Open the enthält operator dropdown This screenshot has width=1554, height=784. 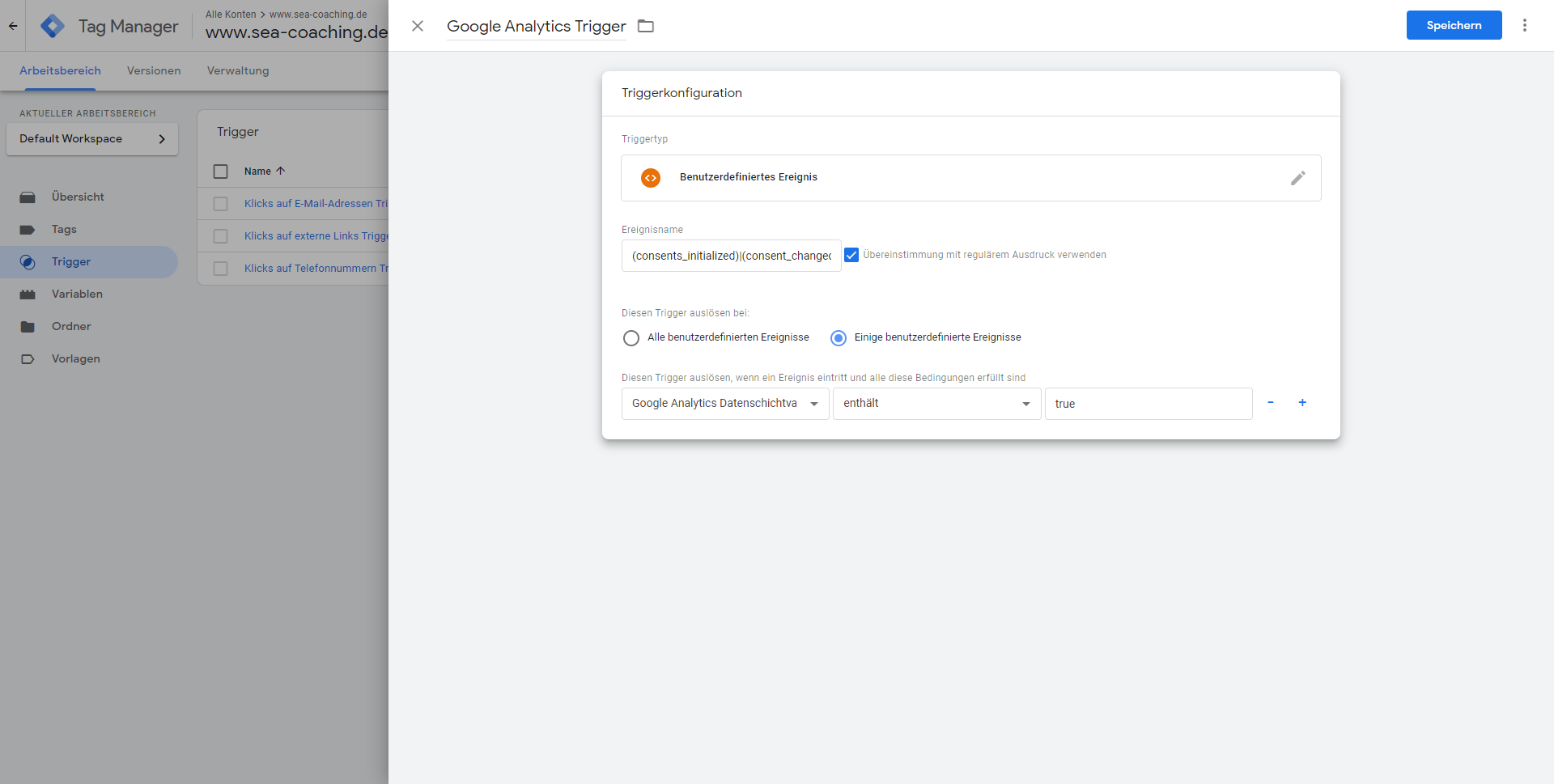[x=937, y=404]
